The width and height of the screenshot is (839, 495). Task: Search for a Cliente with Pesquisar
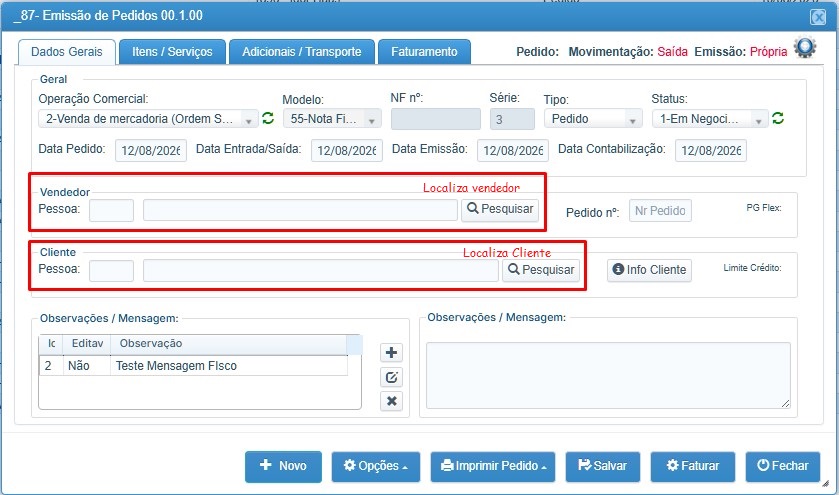click(541, 270)
